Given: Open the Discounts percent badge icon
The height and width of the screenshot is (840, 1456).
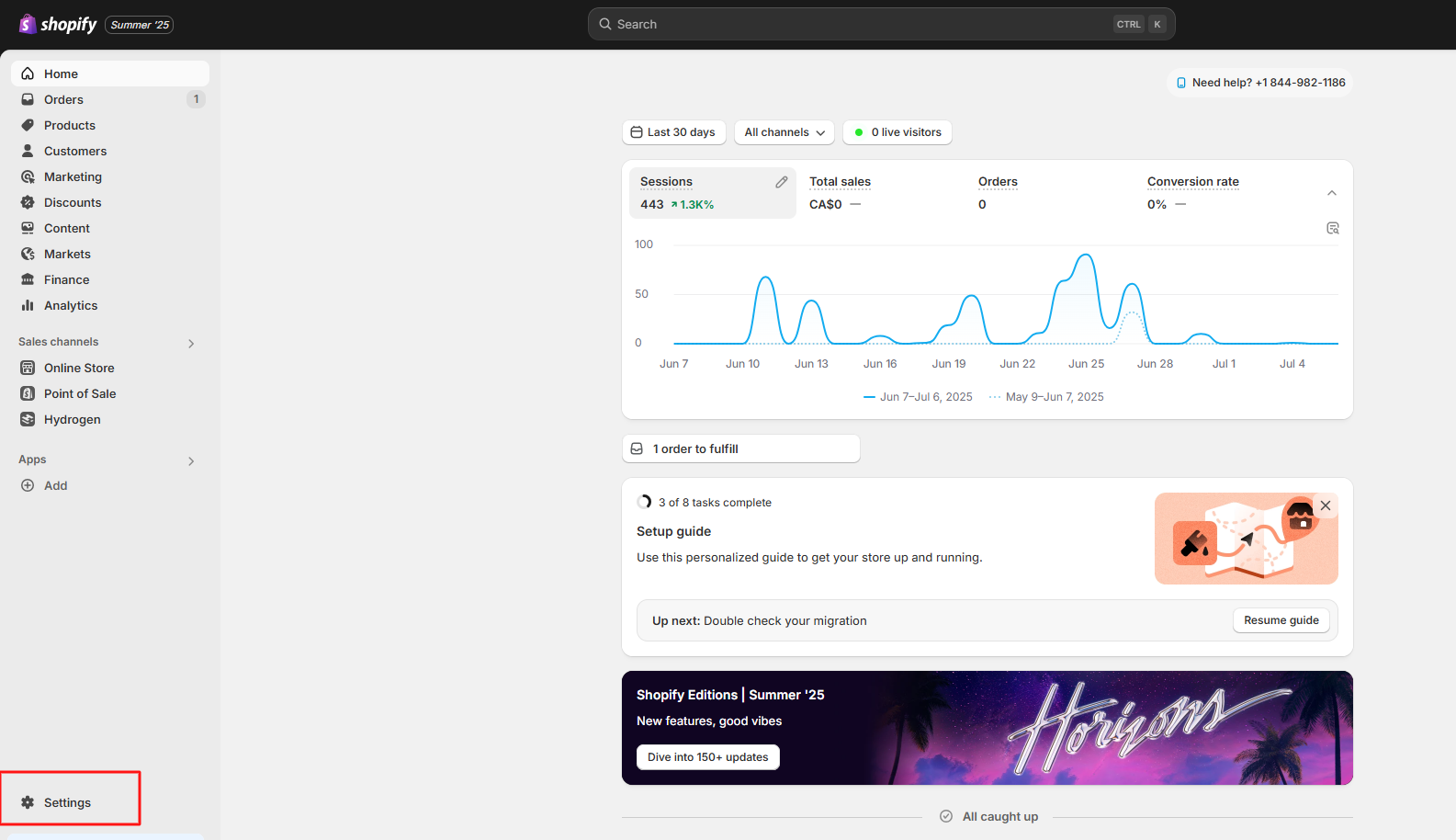Looking at the screenshot, I should click(28, 202).
